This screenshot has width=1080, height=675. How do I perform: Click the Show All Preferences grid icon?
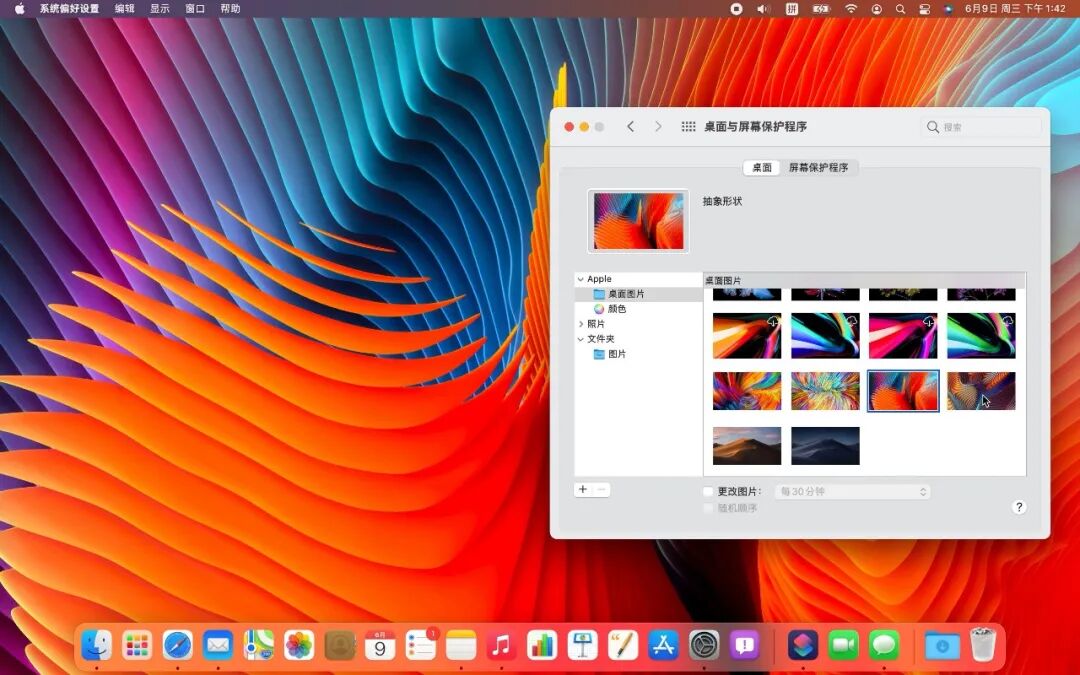[688, 127]
